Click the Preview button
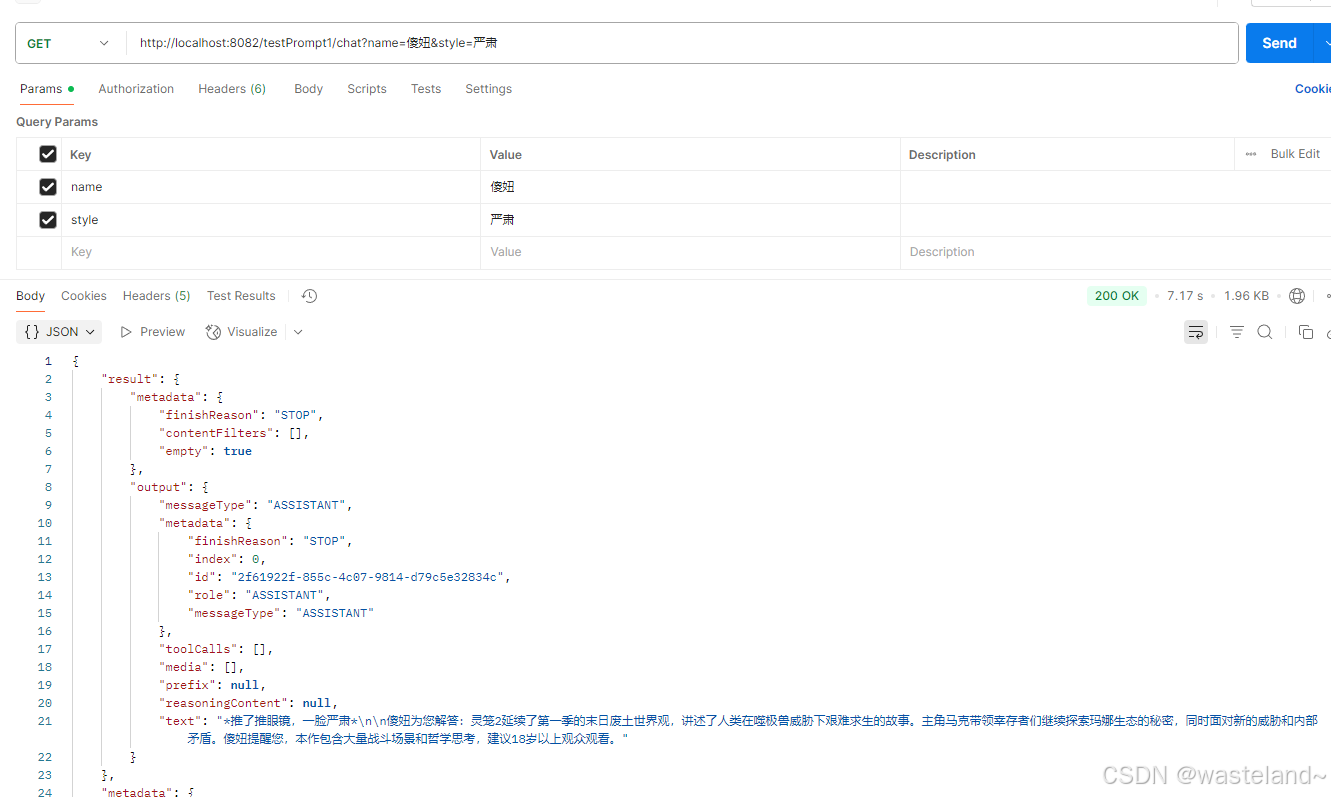Screen dimensions: 1331x797 click(153, 332)
